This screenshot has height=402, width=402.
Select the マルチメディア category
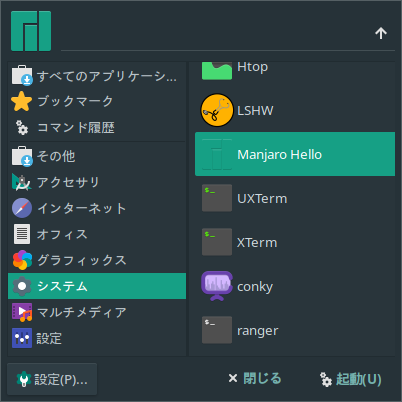pyautogui.click(x=97, y=312)
